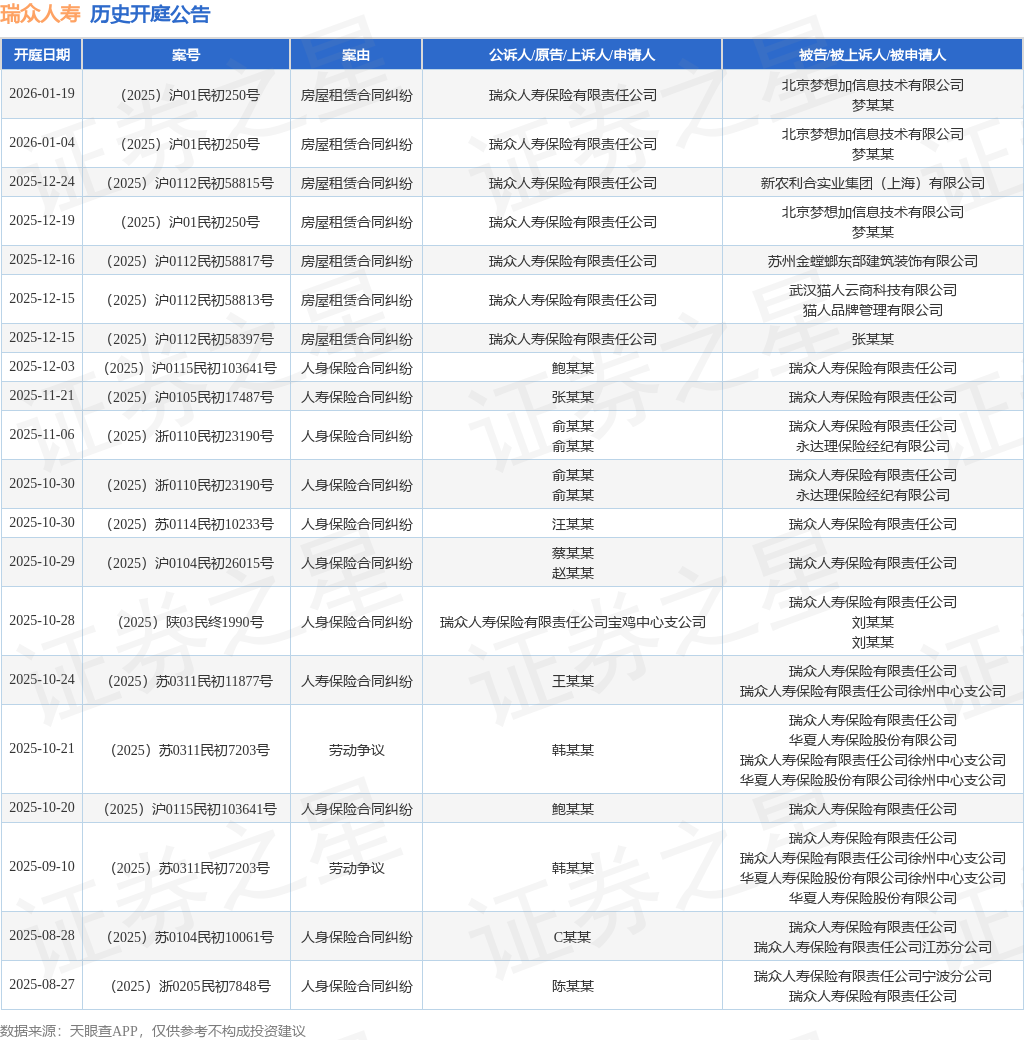The height and width of the screenshot is (1040, 1024).
Task: Select the 案号 column header
Action: click(186, 54)
